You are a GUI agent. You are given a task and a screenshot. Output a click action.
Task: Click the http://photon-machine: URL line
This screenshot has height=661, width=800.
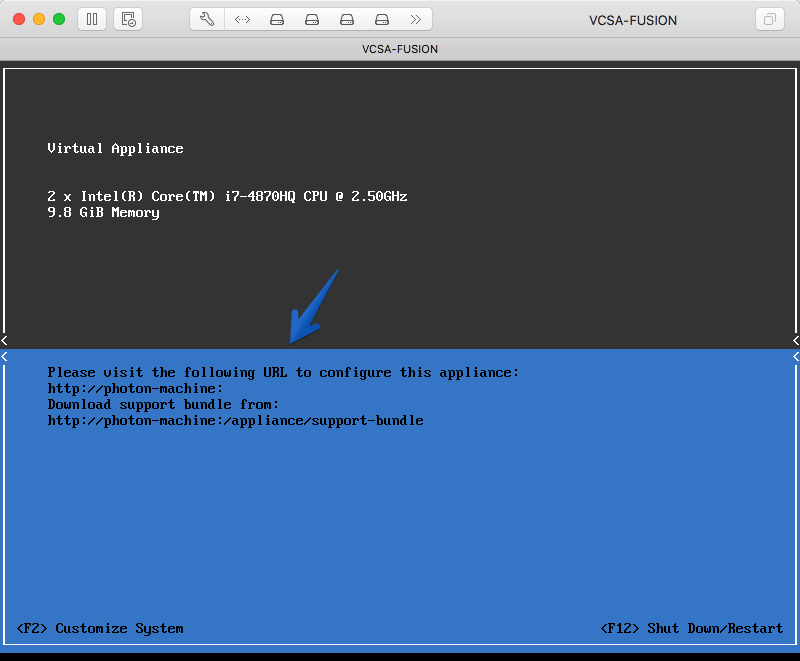click(x=135, y=389)
